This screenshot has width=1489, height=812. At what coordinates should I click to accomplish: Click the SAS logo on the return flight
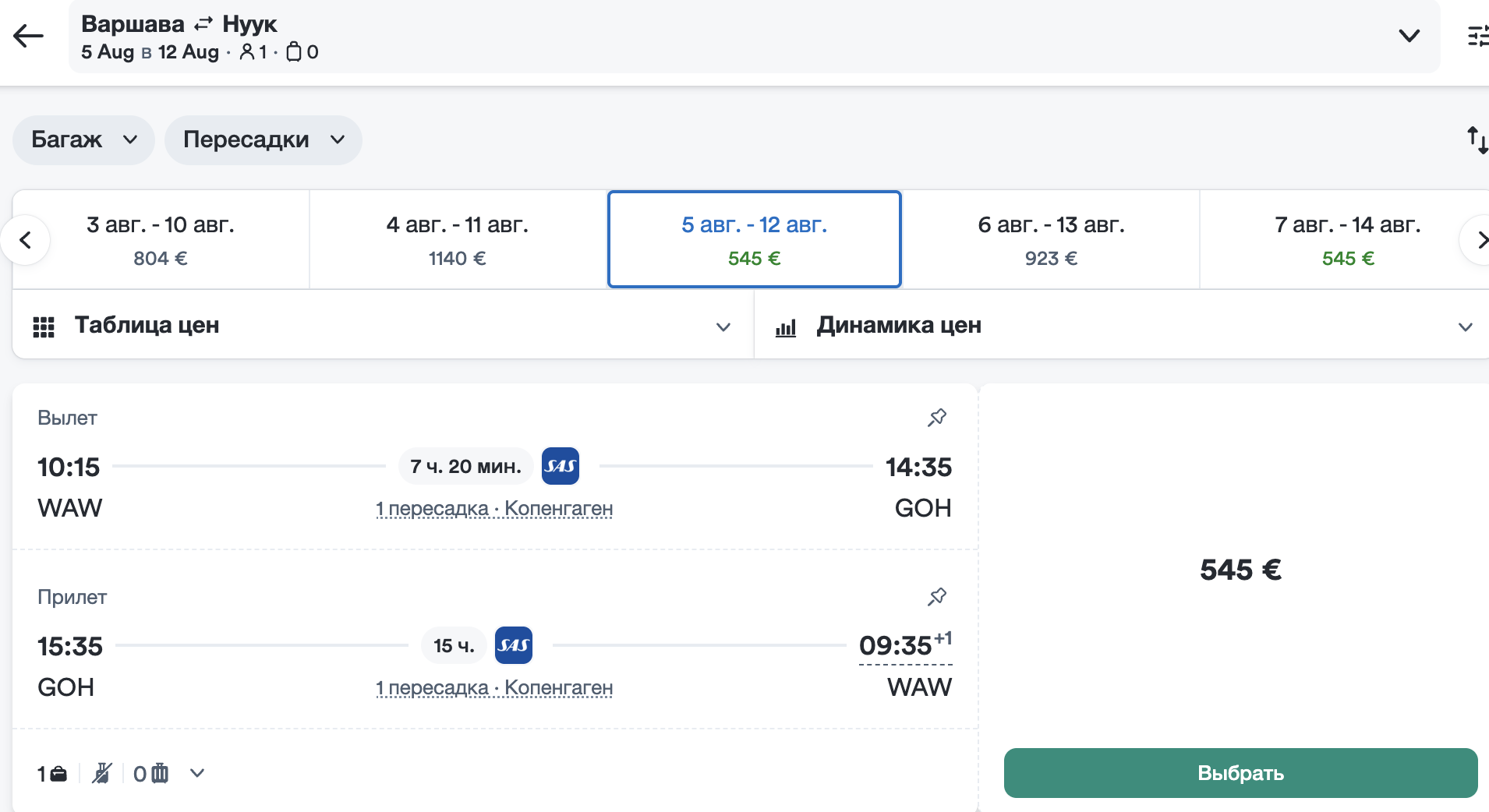(513, 645)
